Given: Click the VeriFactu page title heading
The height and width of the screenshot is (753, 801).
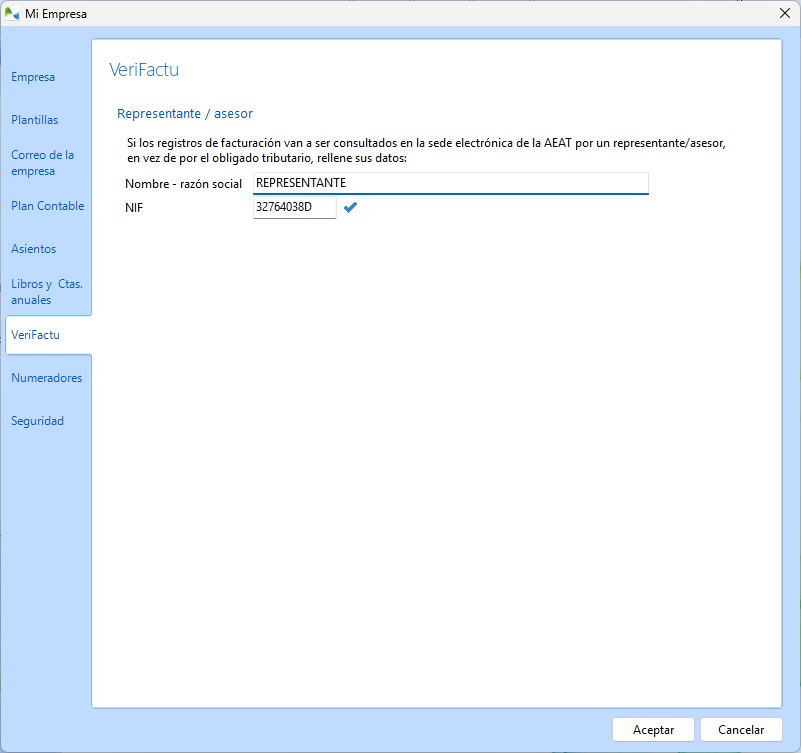Looking at the screenshot, I should [x=143, y=70].
